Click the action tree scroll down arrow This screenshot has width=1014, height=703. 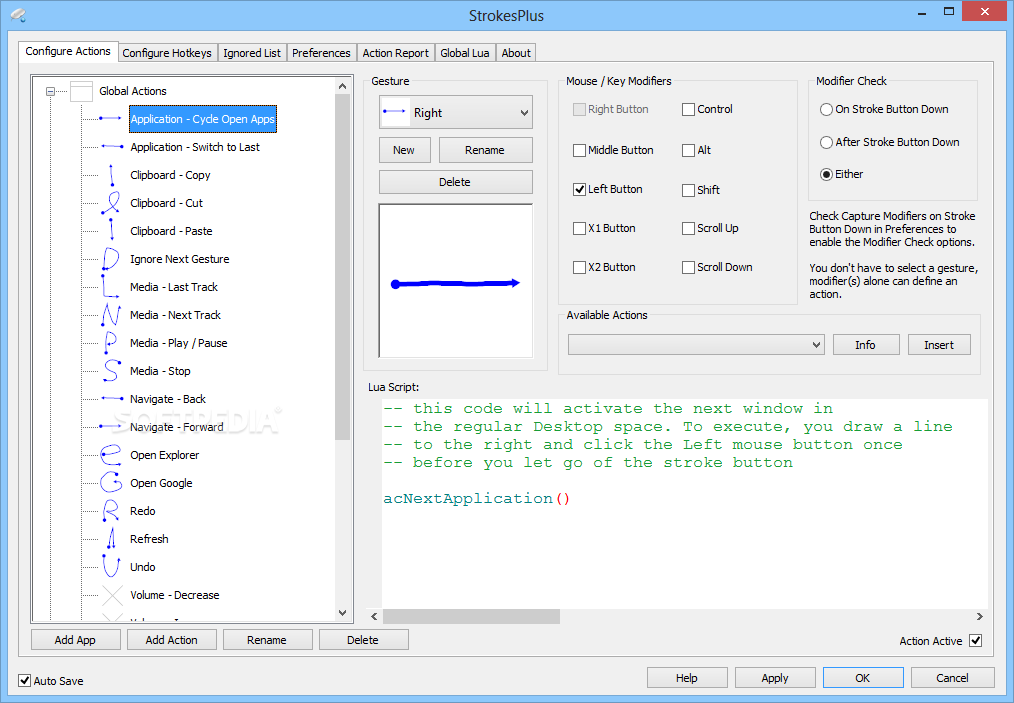click(343, 612)
